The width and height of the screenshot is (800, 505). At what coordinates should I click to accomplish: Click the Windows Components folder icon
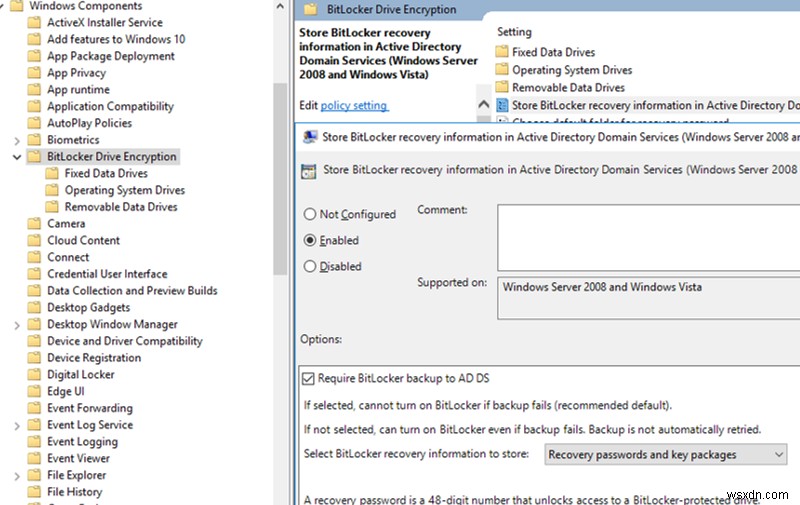[17, 6]
